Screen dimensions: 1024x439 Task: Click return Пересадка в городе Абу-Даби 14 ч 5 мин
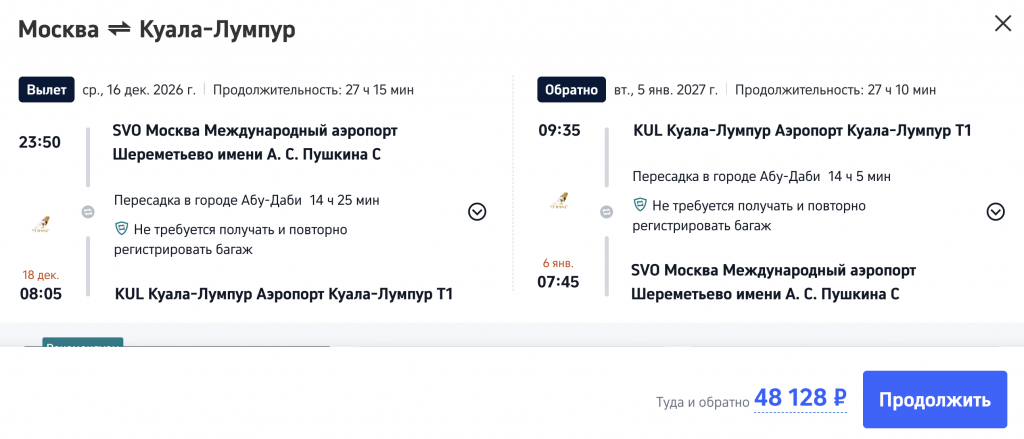[761, 176]
